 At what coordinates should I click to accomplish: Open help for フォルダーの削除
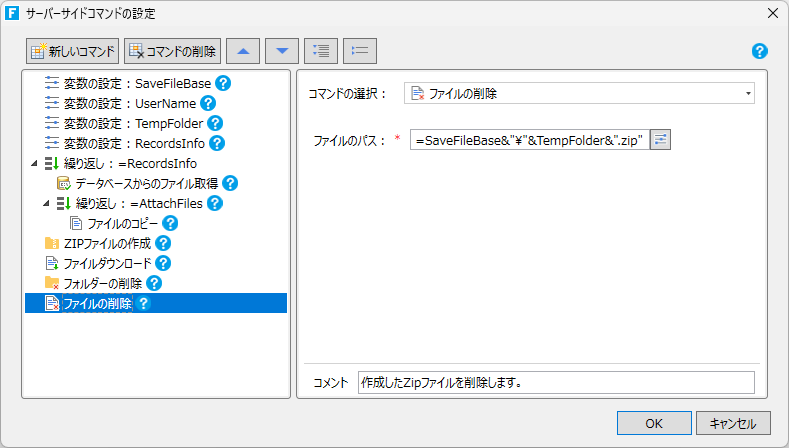point(154,283)
